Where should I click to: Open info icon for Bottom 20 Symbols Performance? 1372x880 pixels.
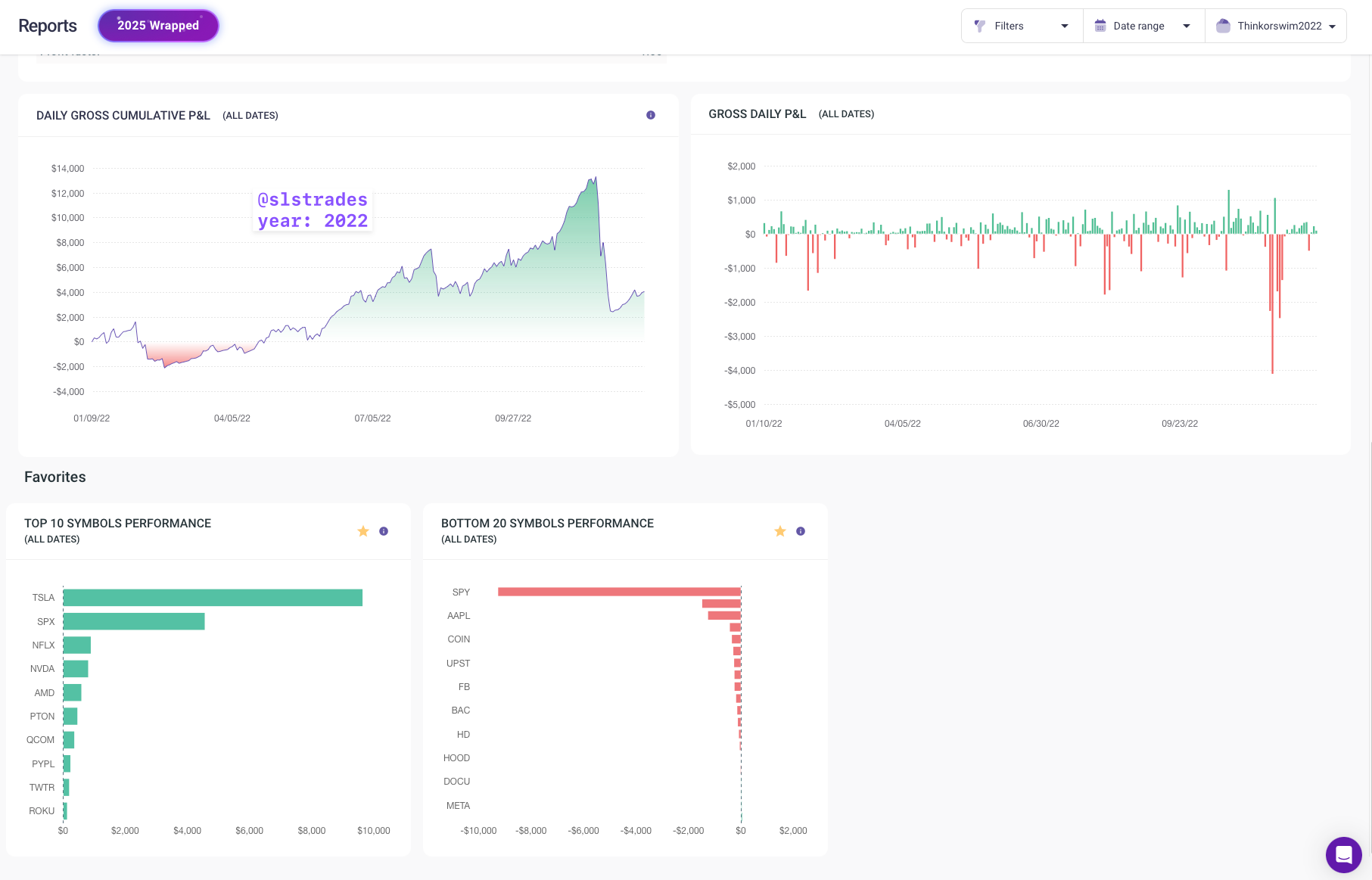(801, 531)
